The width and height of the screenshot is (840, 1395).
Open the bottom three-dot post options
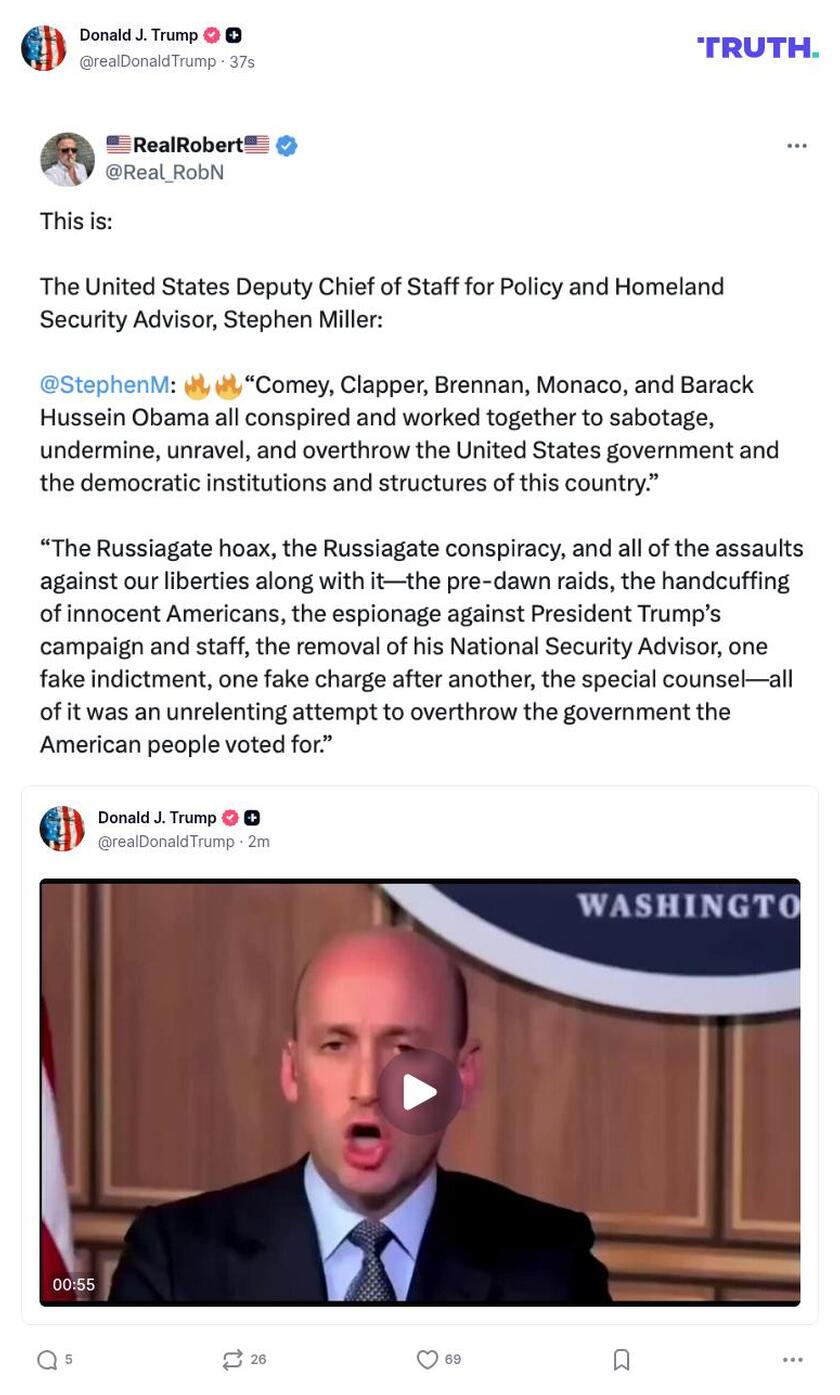click(x=793, y=1360)
